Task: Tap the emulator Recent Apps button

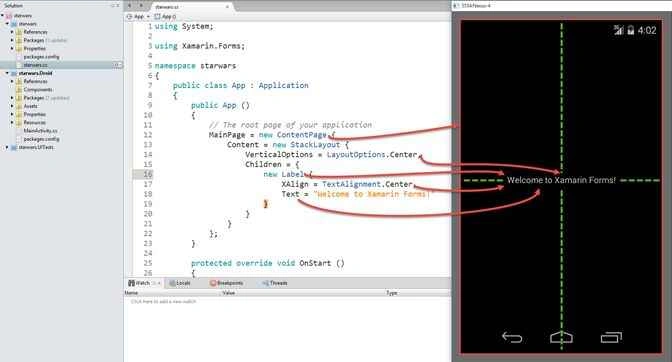Action: (x=611, y=338)
